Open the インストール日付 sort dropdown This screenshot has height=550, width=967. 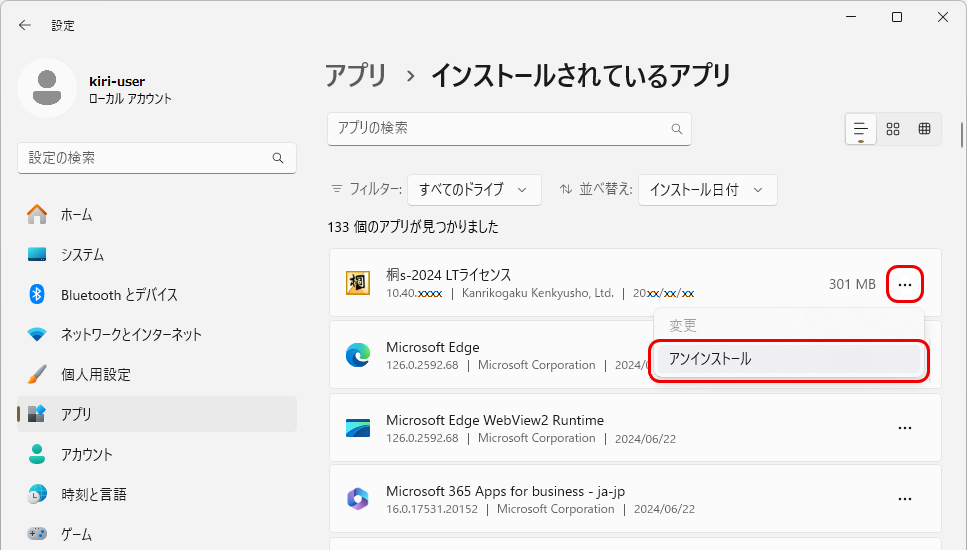pyautogui.click(x=707, y=190)
